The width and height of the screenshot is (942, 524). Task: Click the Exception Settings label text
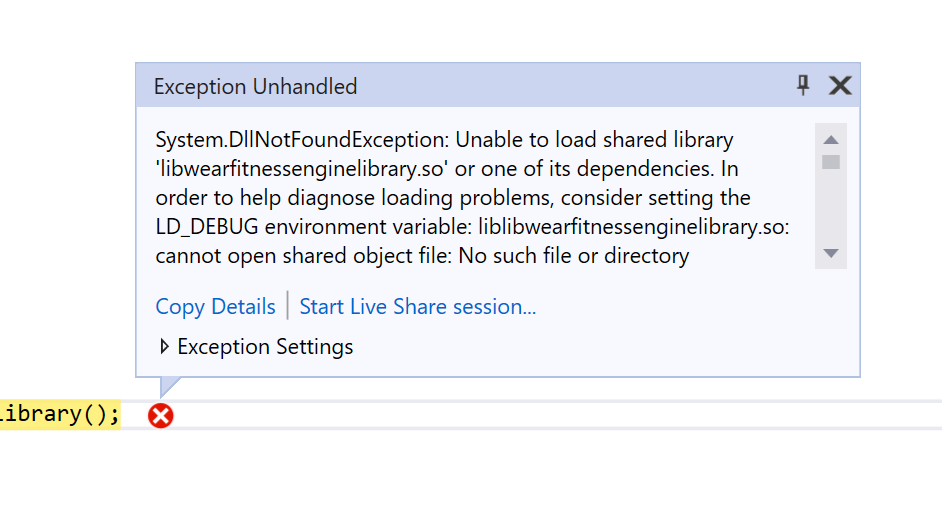[x=265, y=347]
